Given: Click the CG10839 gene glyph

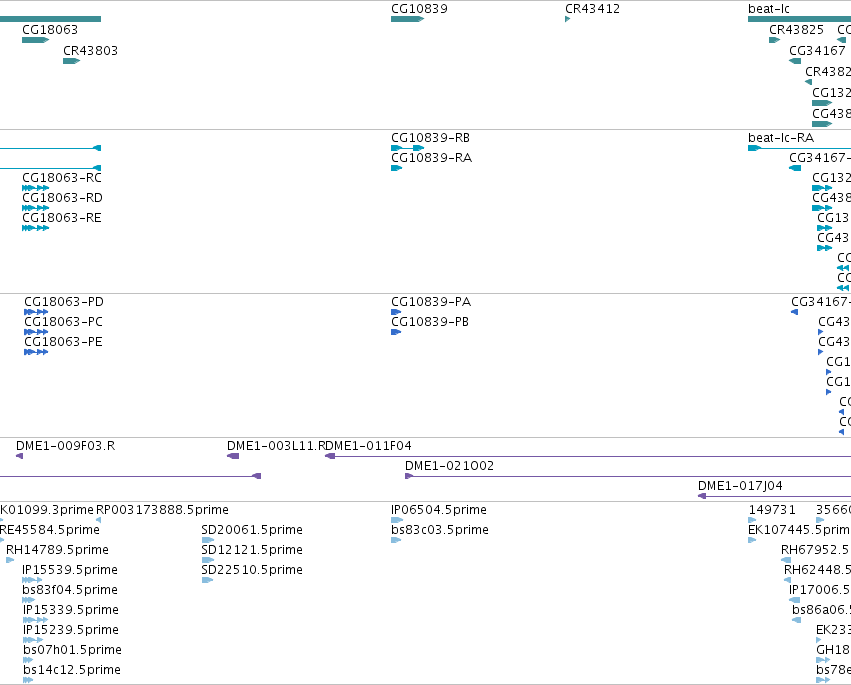Looking at the screenshot, I should tap(408, 19).
